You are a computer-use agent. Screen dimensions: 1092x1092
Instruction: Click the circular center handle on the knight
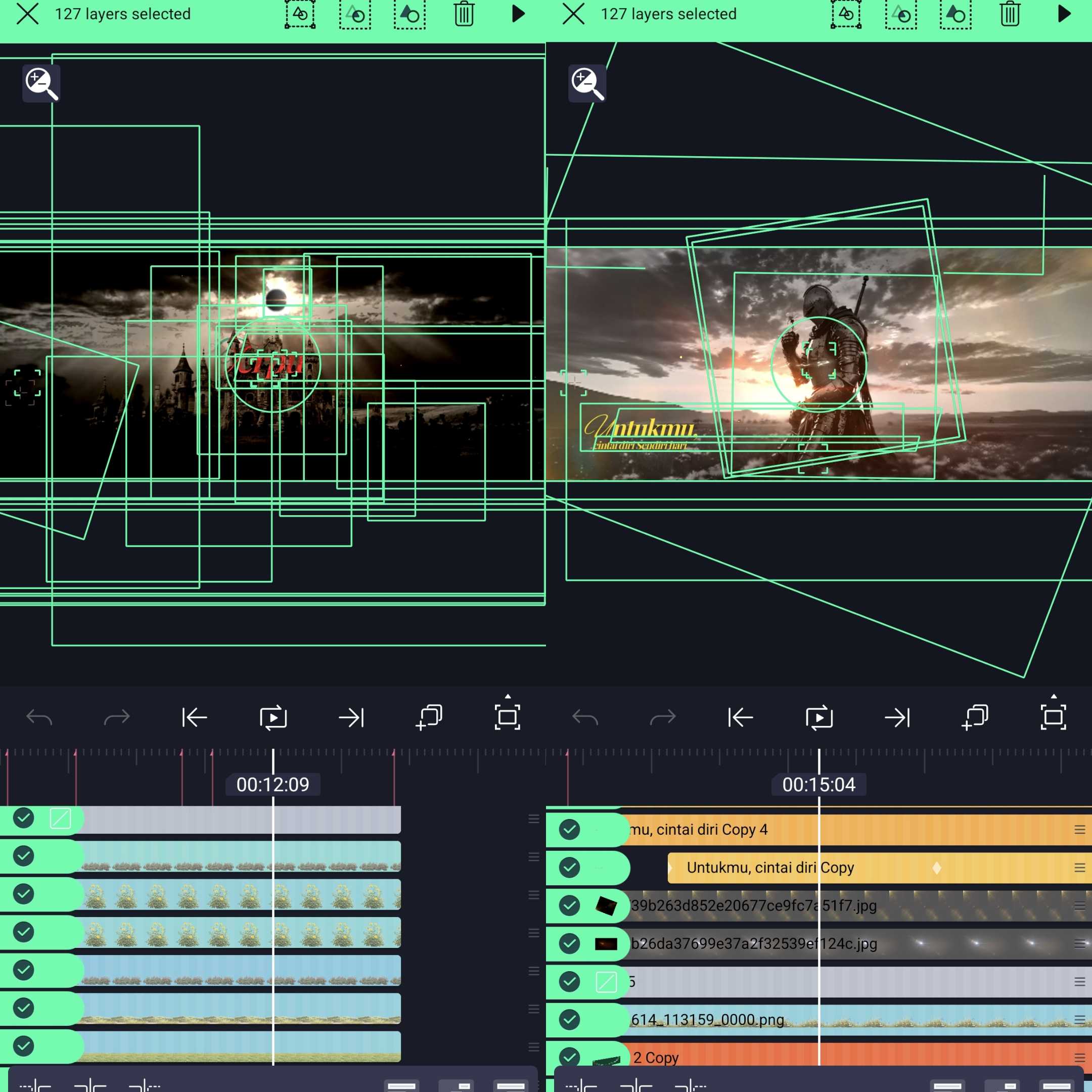pyautogui.click(x=819, y=365)
